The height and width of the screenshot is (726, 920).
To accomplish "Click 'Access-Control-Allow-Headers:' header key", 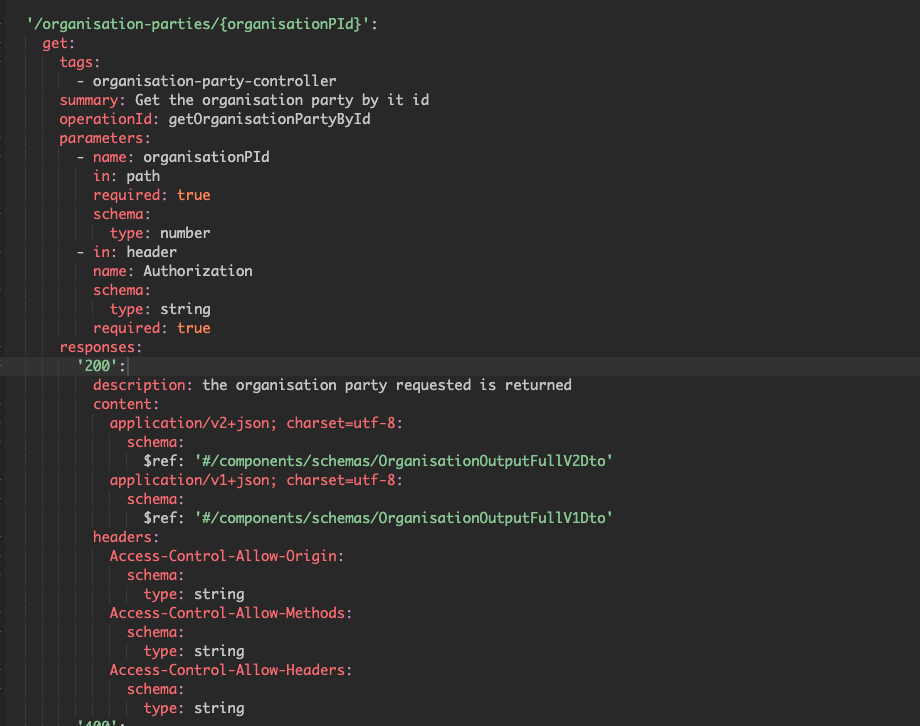I will point(231,670).
